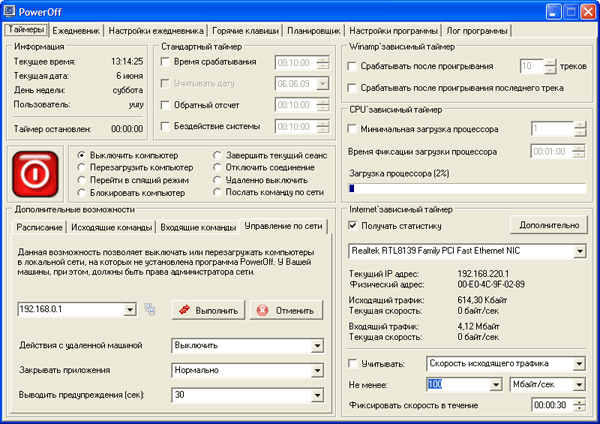This screenshot has width=600, height=424.
Task: Open Скорость исходящего трафика dropdown
Action: point(580,364)
